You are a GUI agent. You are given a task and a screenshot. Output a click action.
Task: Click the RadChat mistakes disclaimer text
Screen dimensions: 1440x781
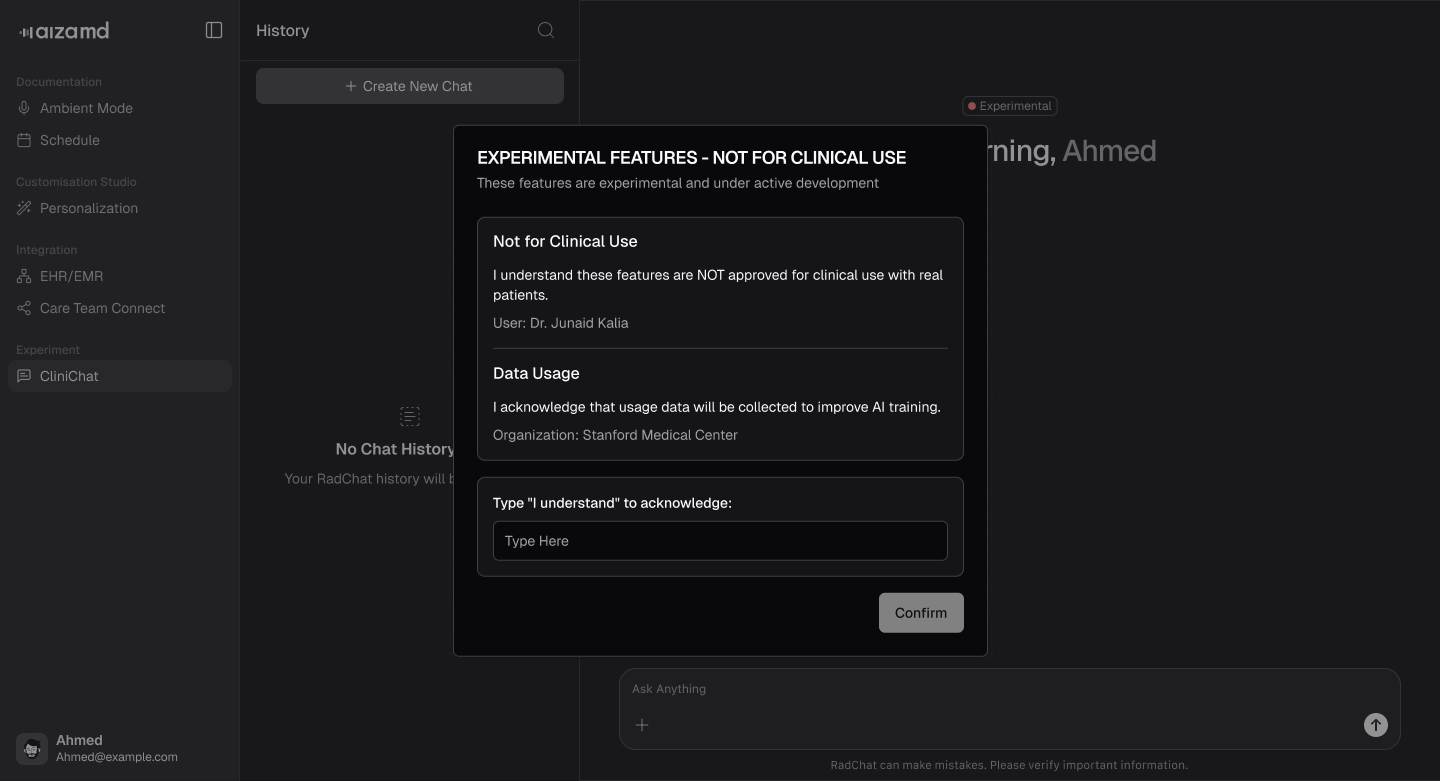click(1009, 765)
